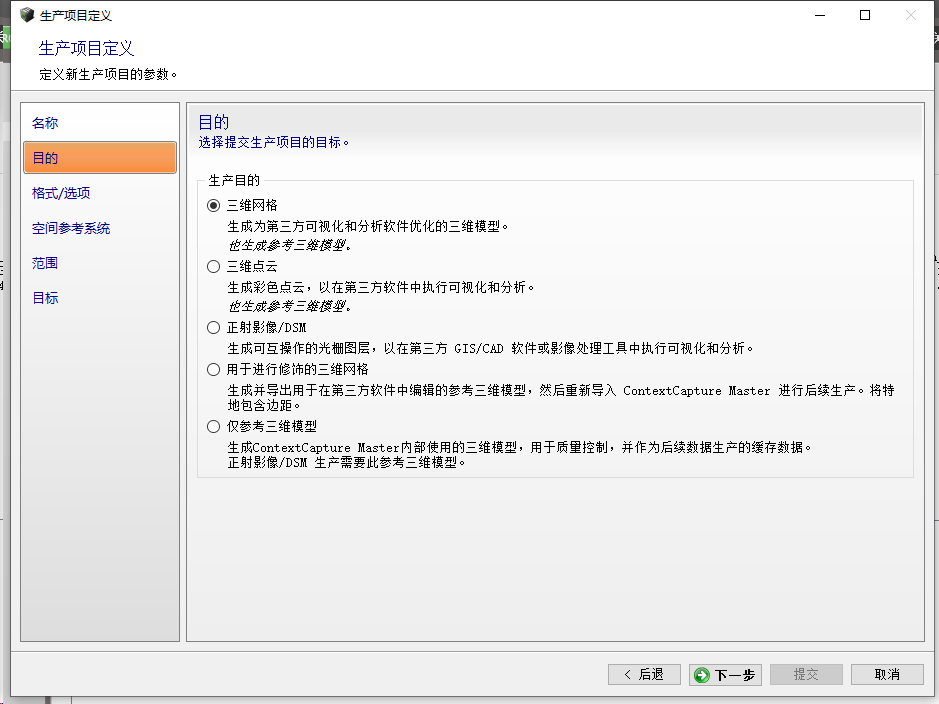Click the description 生成为第三方可视化和分析软件优化的三维模型

pyautogui.click(x=368, y=226)
